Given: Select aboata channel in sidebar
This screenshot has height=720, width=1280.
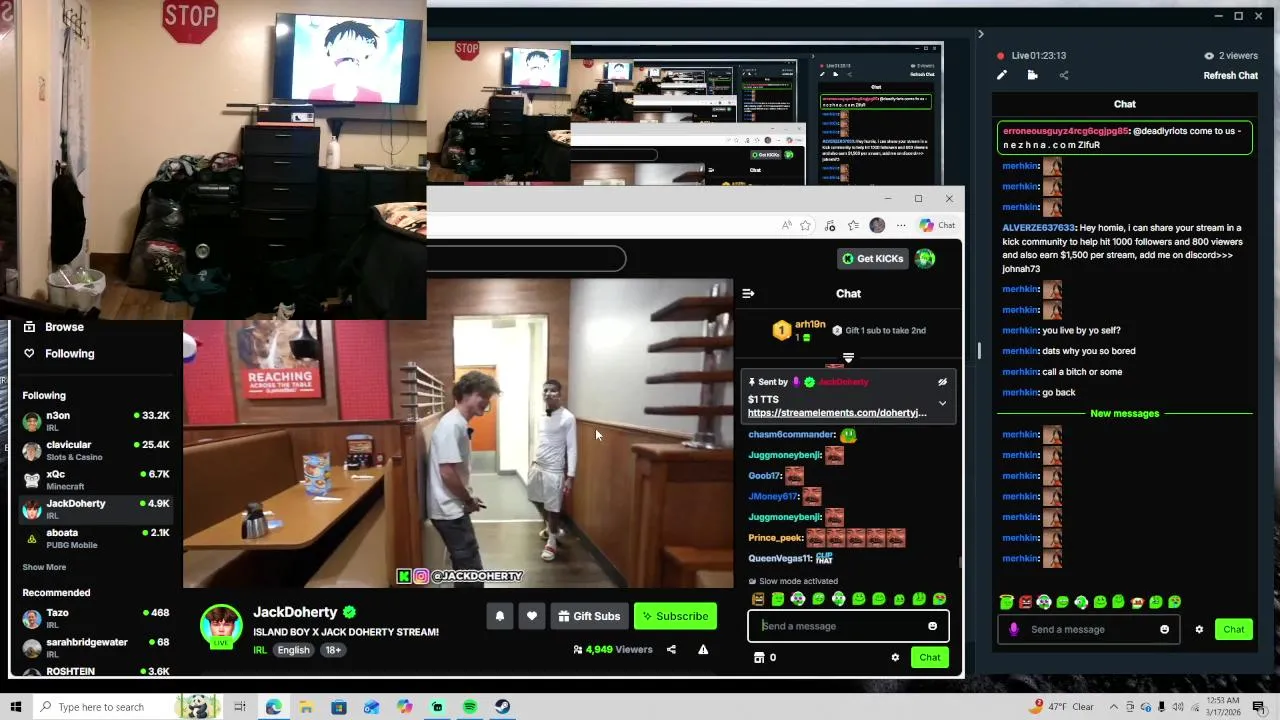Looking at the screenshot, I should [96, 539].
